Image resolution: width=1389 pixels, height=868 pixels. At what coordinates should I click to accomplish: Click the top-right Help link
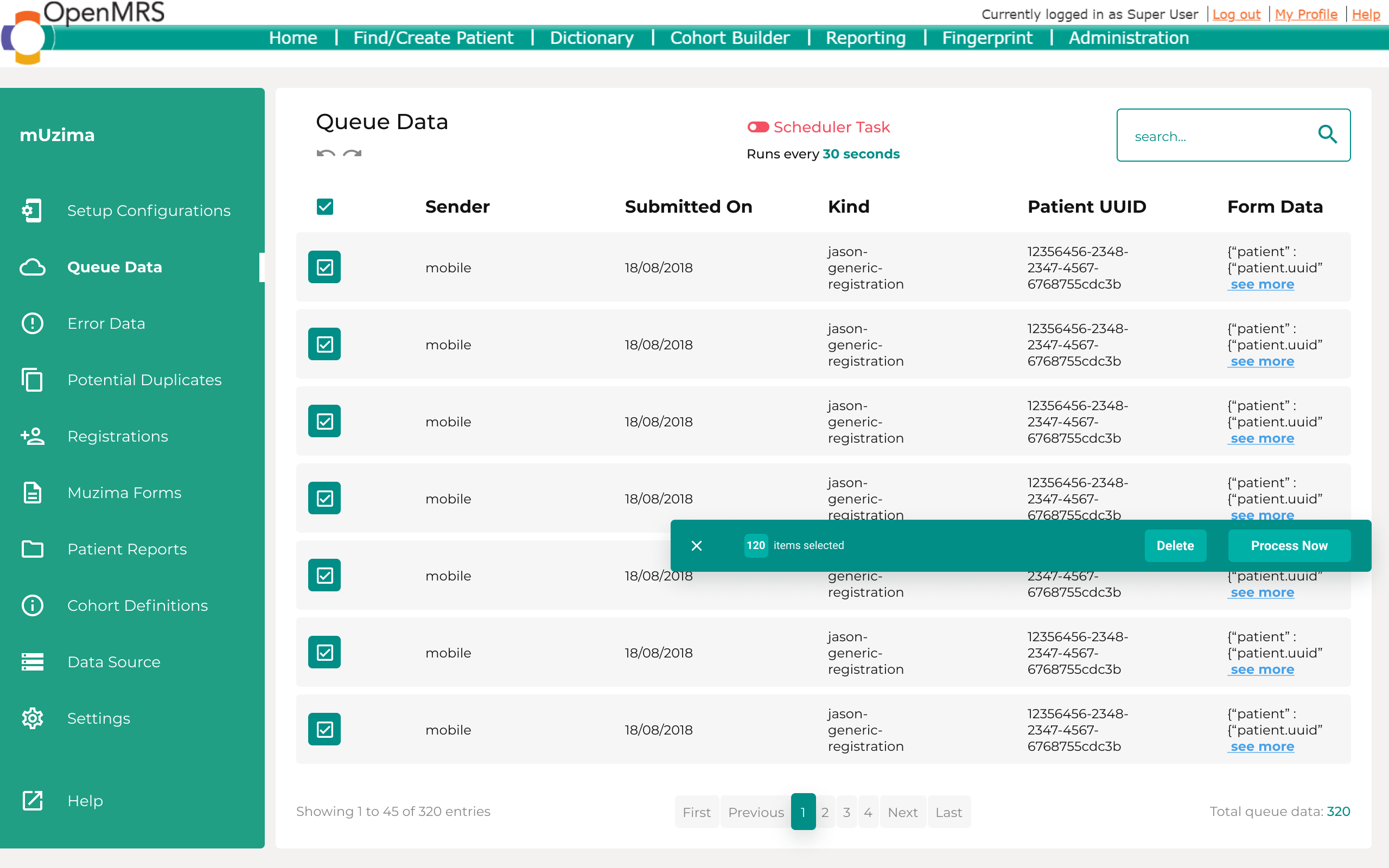(x=1366, y=14)
